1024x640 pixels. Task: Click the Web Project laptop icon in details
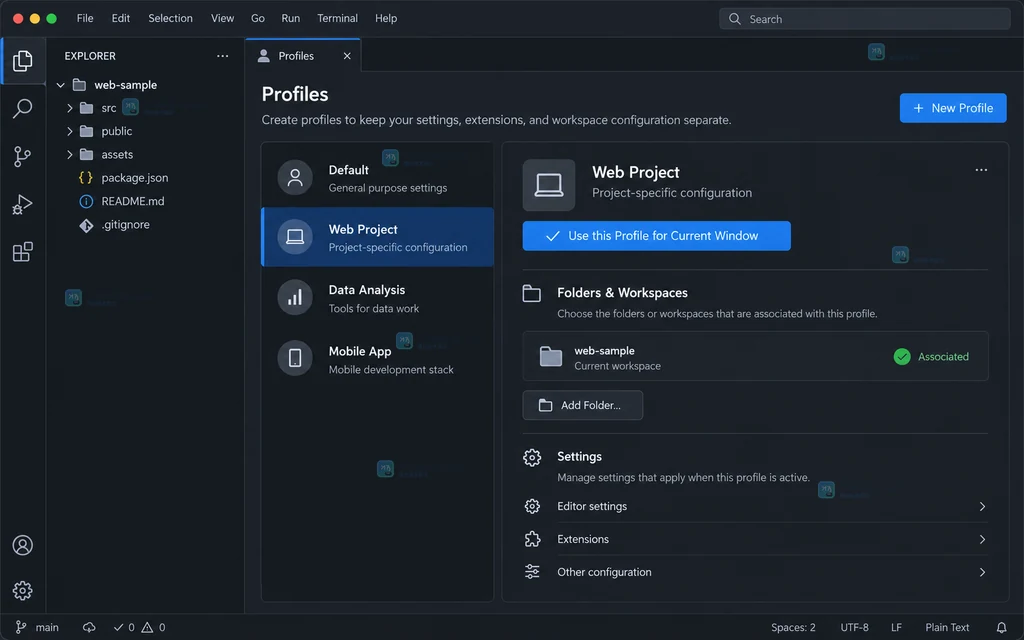click(x=549, y=185)
